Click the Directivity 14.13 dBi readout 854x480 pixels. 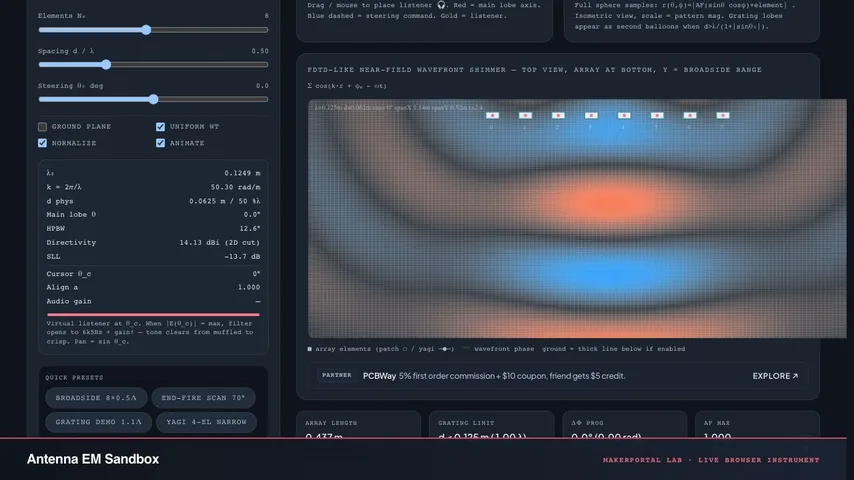pos(219,242)
